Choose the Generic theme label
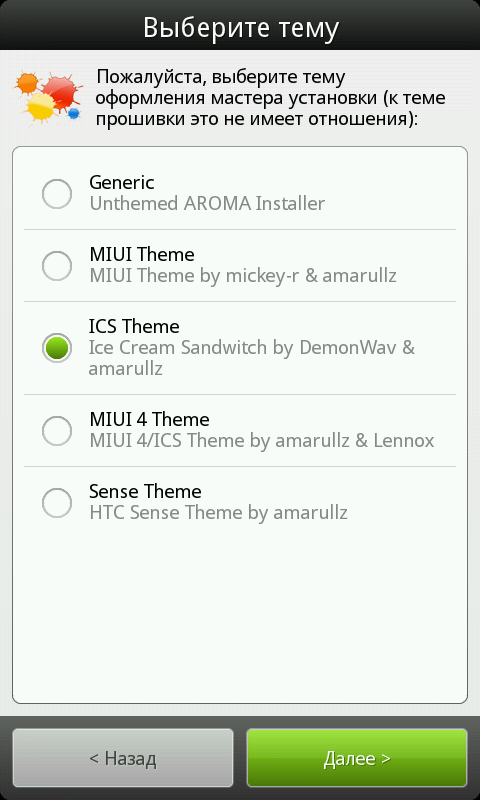The width and height of the screenshot is (480, 800). (122, 183)
